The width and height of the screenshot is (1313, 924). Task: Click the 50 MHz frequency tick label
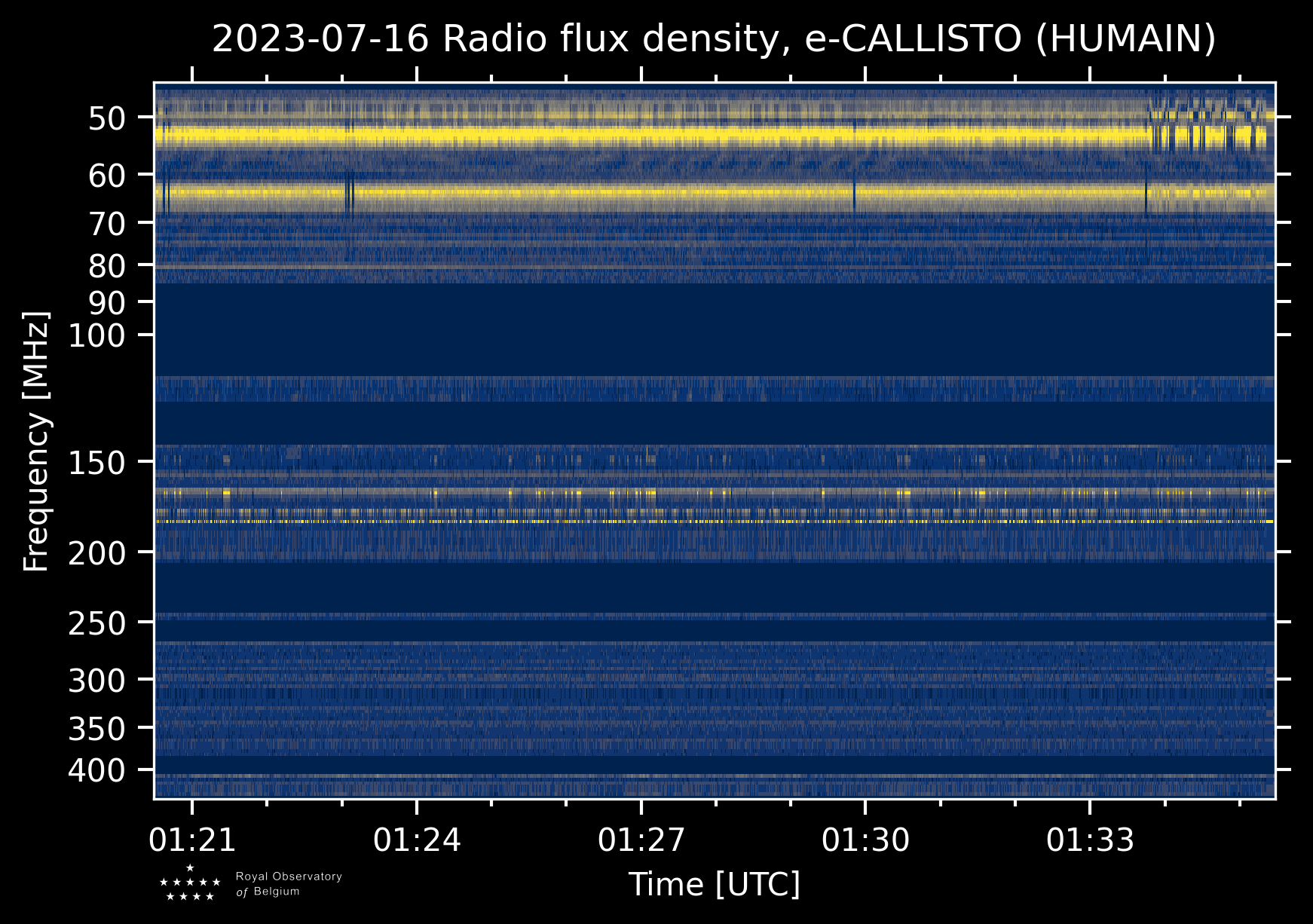[106, 118]
